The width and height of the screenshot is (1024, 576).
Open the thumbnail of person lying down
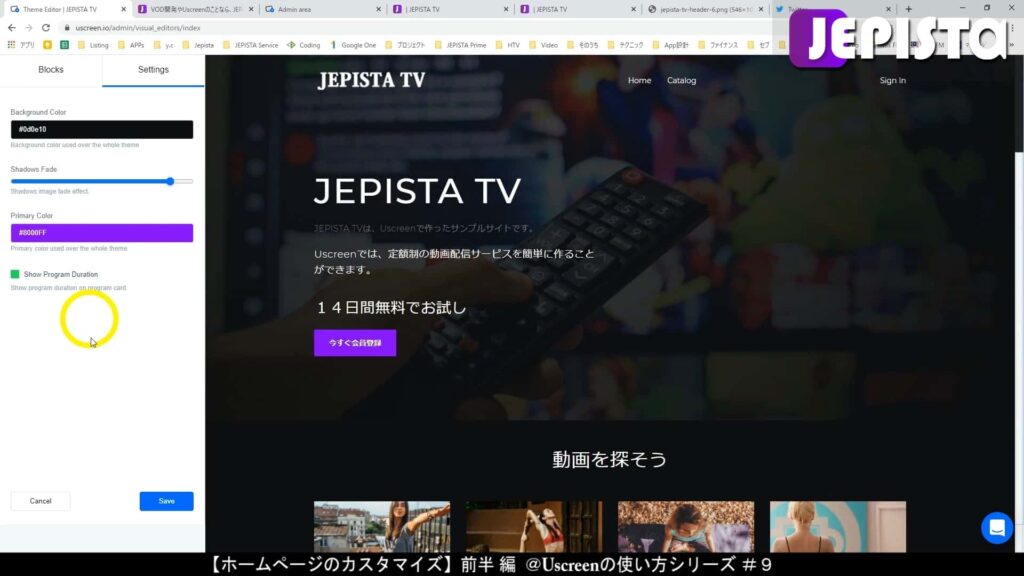pyautogui.click(x=686, y=527)
